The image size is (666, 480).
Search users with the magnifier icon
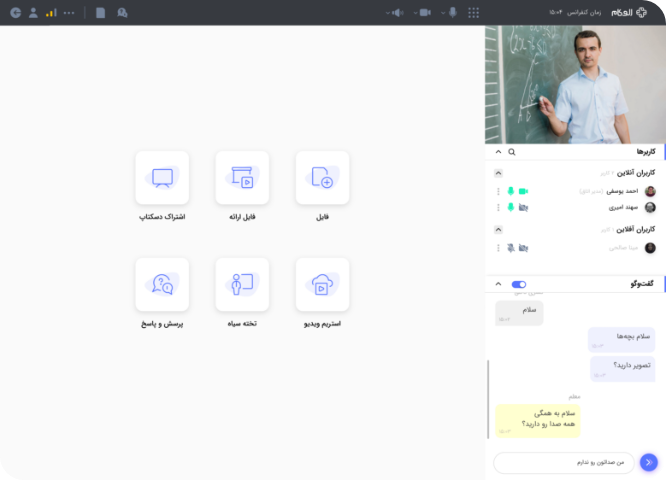pos(512,152)
